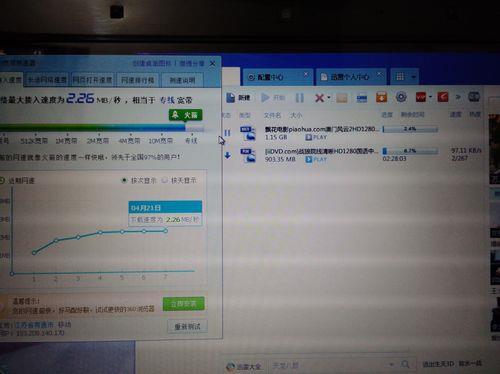This screenshot has width=500, height=374.
Task: Click the 新建 new task icon in Xunlei
Action: pyautogui.click(x=230, y=98)
